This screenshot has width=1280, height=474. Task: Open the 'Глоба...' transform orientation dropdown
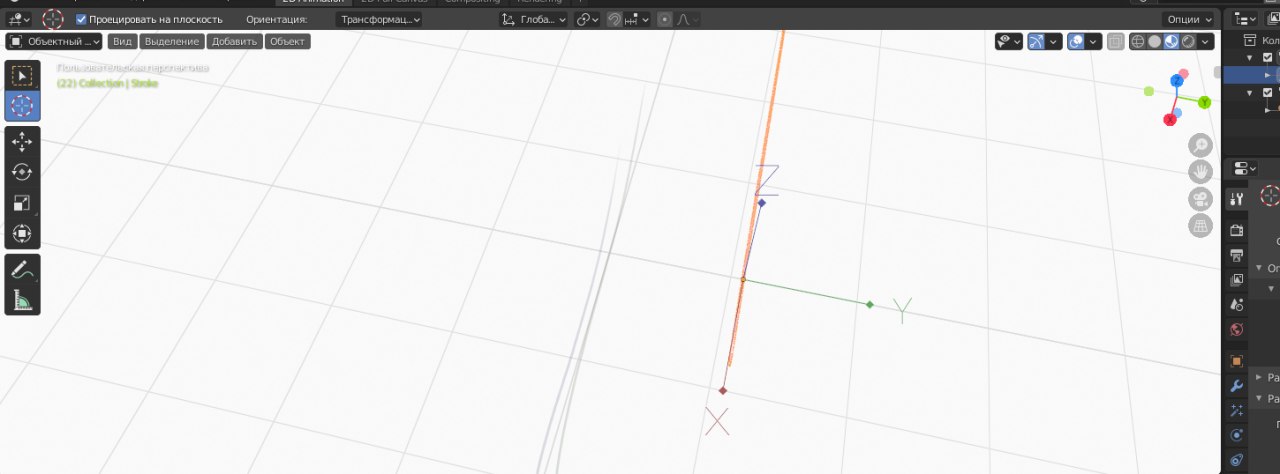(533, 19)
